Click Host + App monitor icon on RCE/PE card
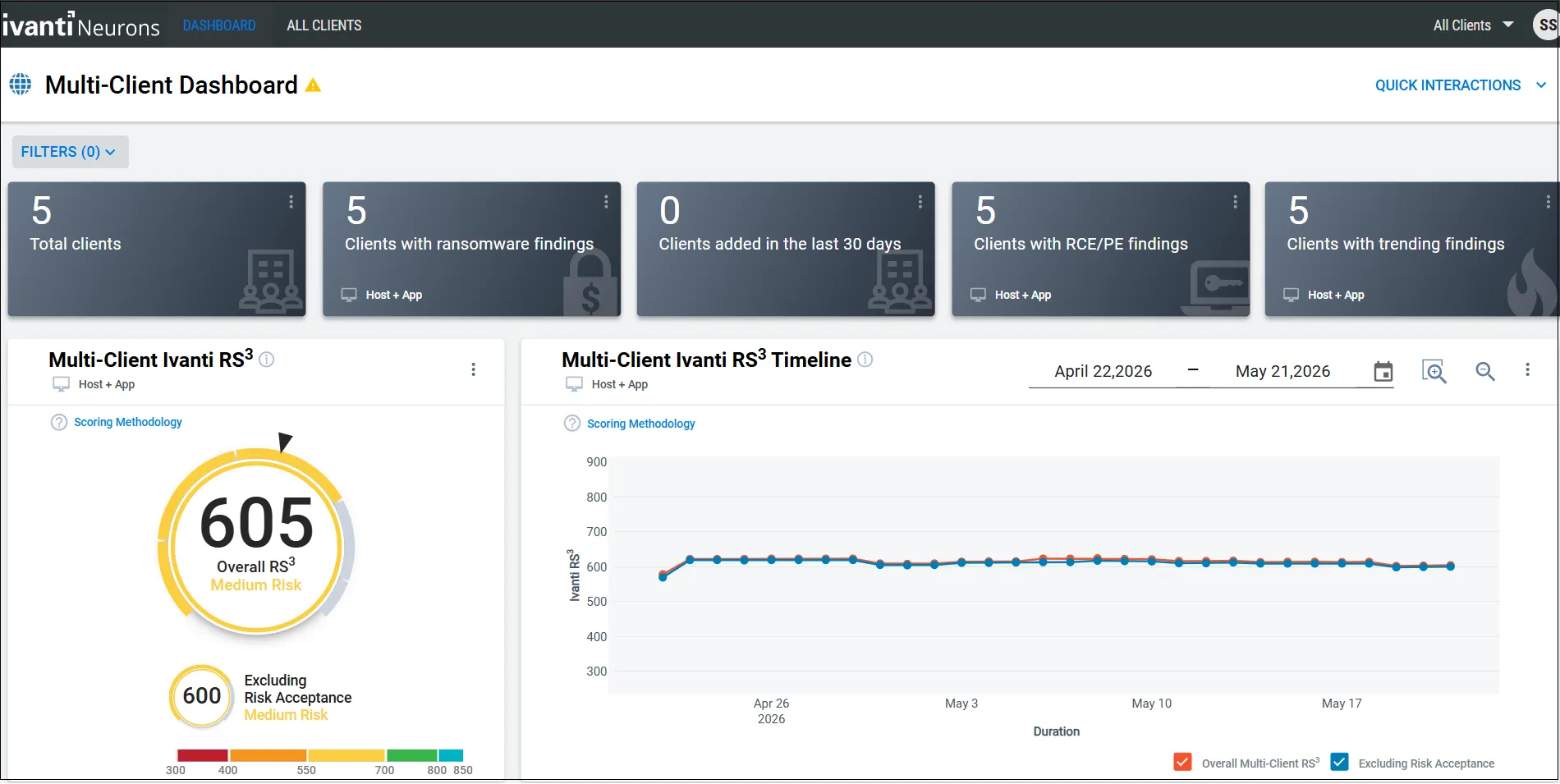 point(978,295)
